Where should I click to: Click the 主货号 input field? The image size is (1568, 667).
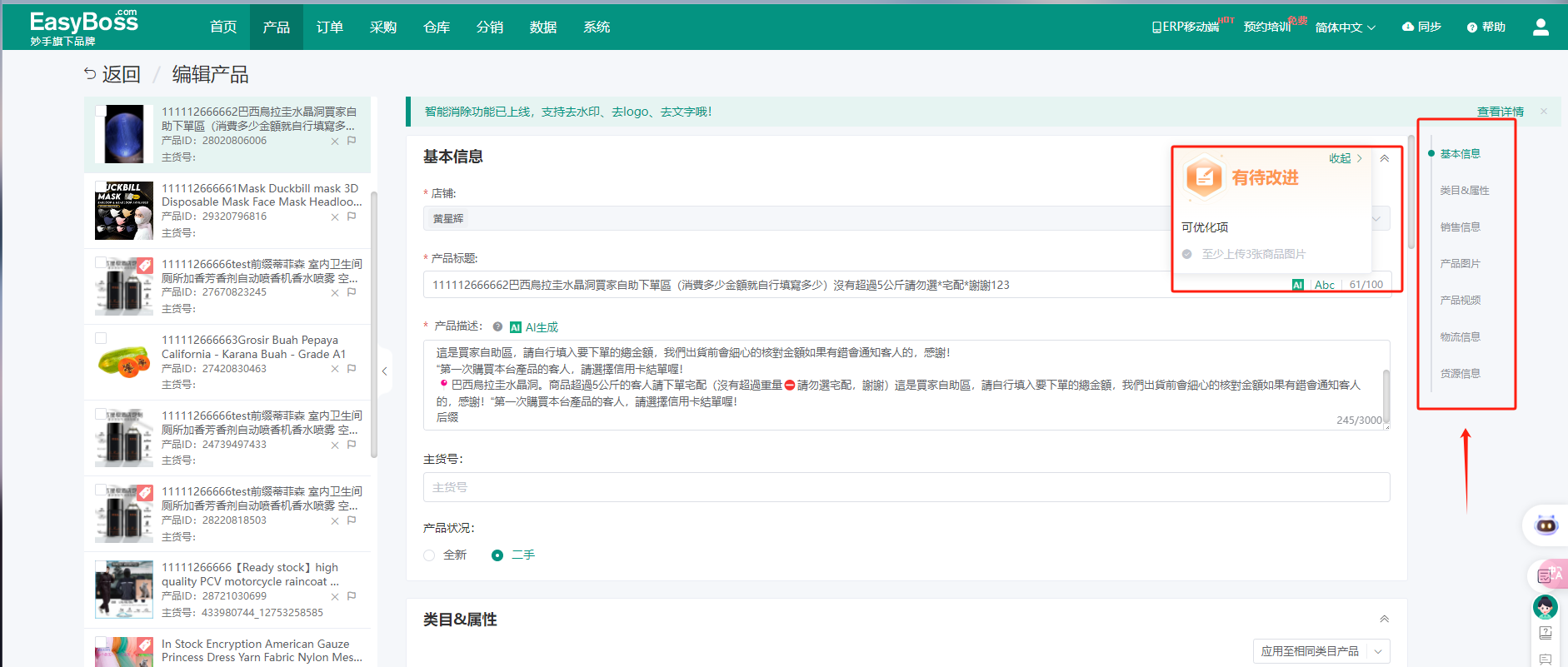(906, 487)
